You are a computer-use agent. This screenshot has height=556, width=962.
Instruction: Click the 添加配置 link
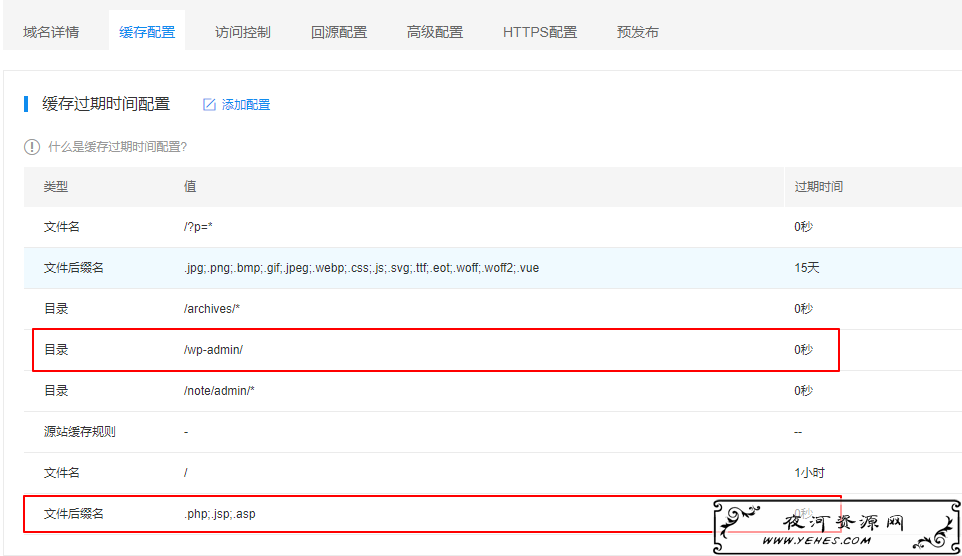click(x=245, y=105)
